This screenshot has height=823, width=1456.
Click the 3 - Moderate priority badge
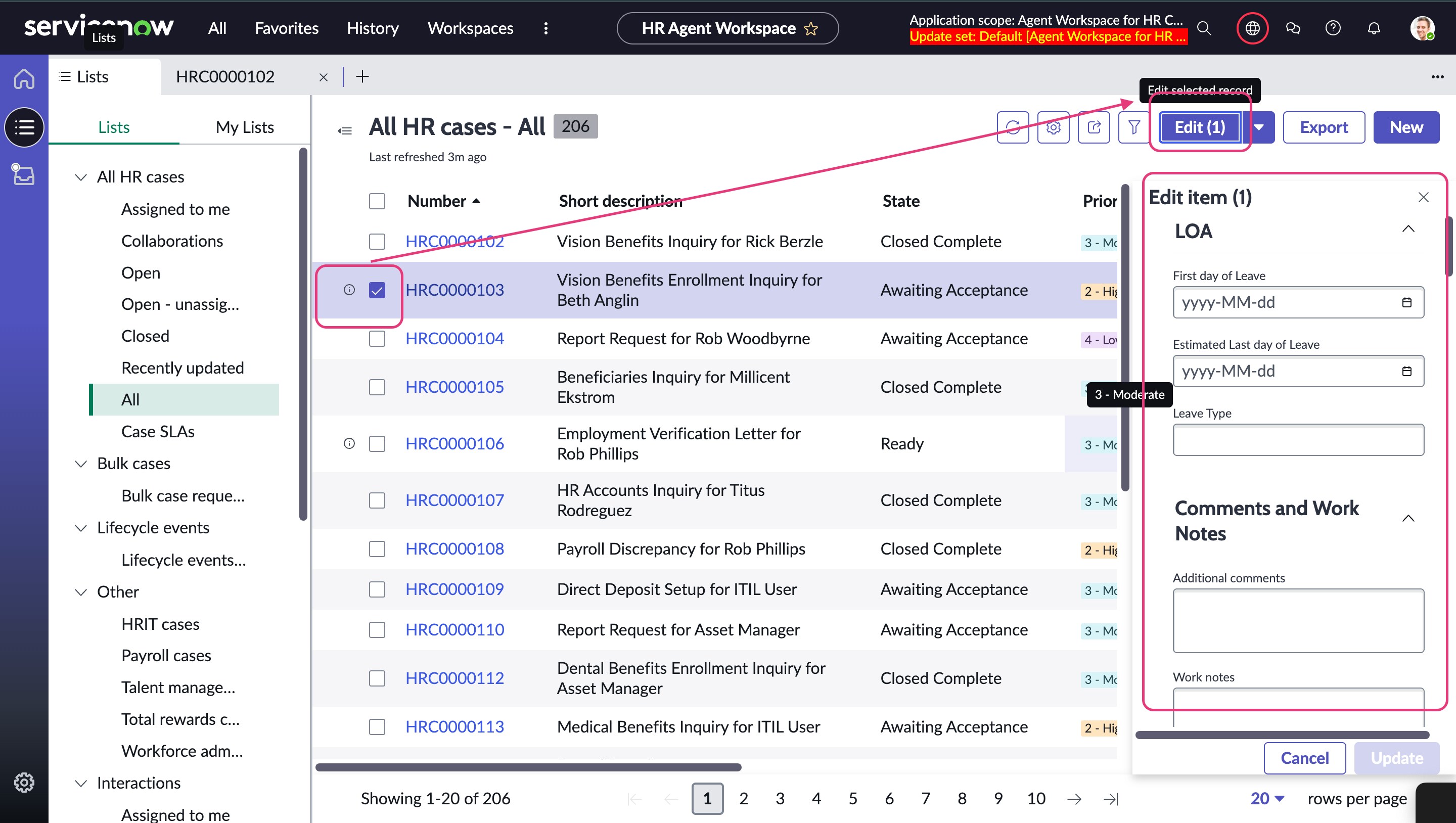[1129, 394]
